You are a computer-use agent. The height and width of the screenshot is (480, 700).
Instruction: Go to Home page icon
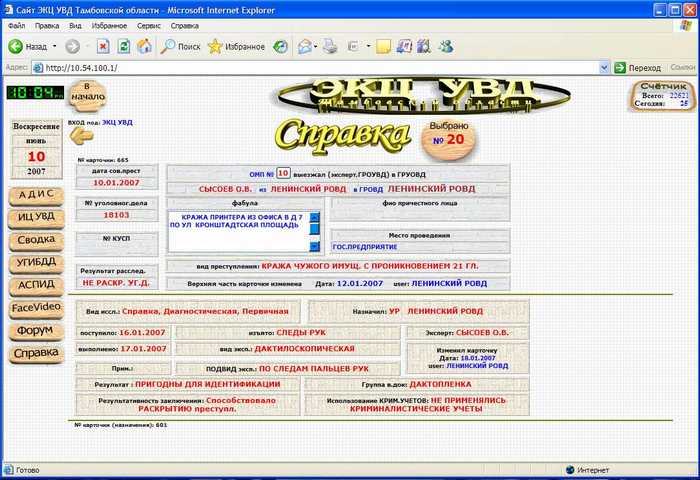pyautogui.click(x=144, y=46)
